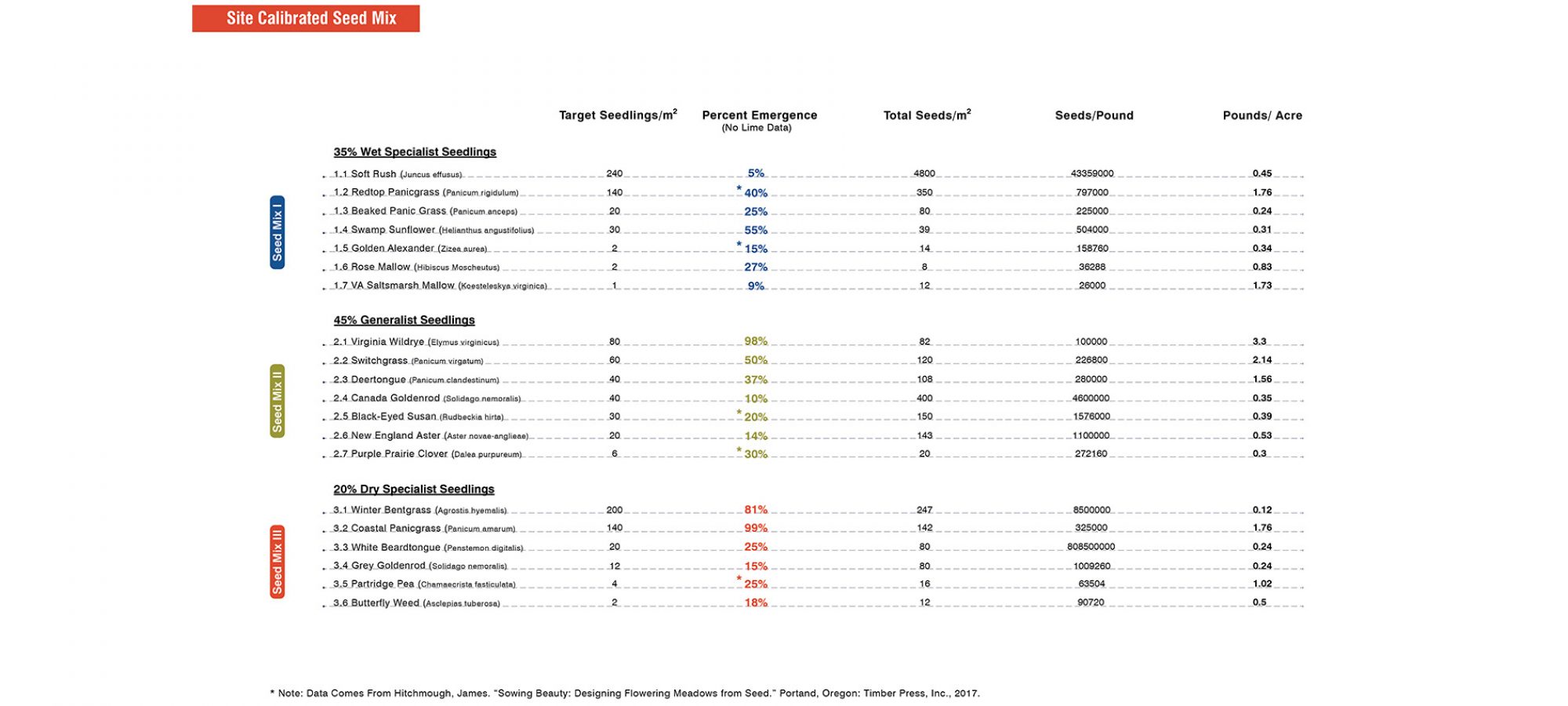The height and width of the screenshot is (706, 1568).
Task: Select the 1.1 Soft Rush row name
Action: coord(397,174)
